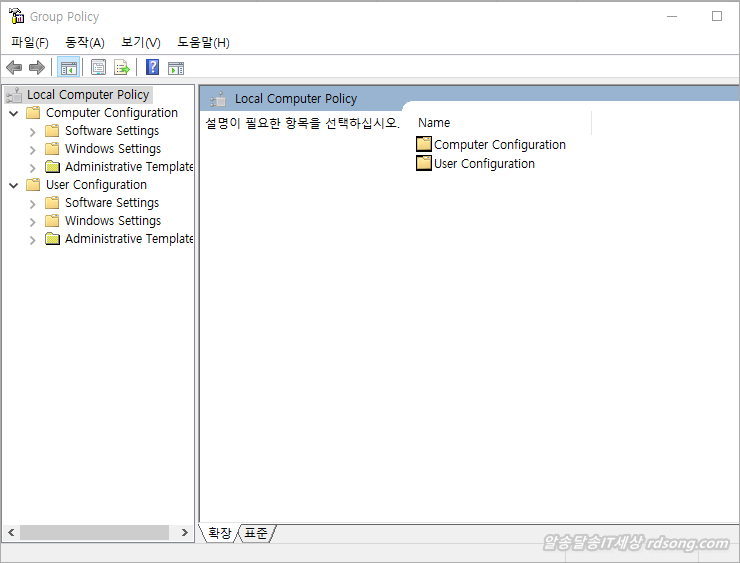This screenshot has width=740, height=563.
Task: Select Software Settings under User Configuration
Action: pyautogui.click(x=111, y=203)
